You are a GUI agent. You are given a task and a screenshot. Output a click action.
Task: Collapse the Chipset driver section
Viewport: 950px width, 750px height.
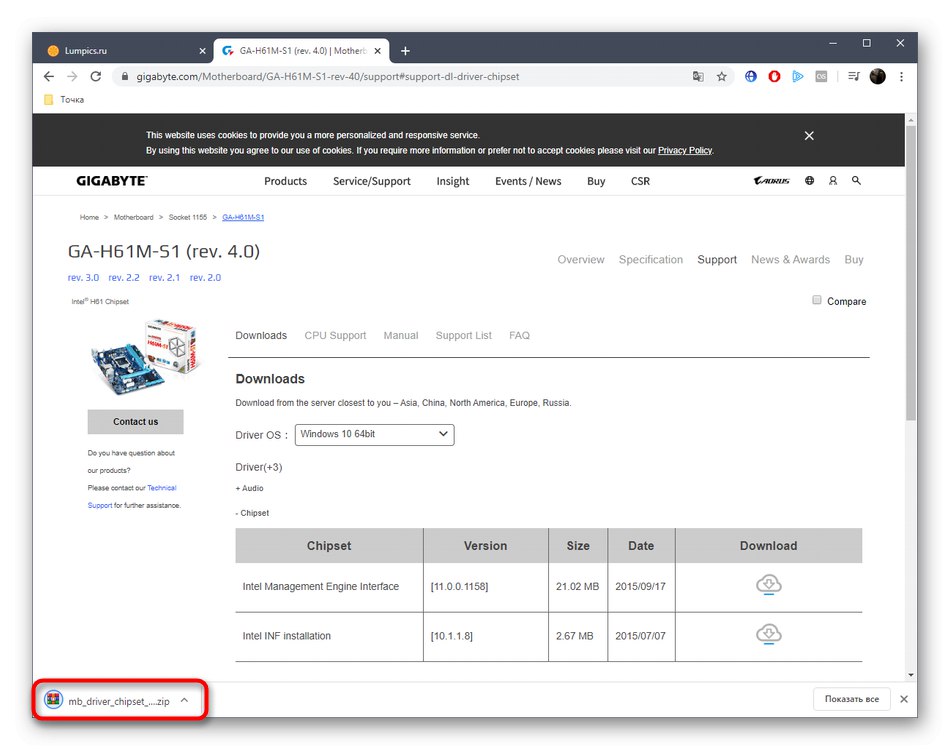pos(252,513)
